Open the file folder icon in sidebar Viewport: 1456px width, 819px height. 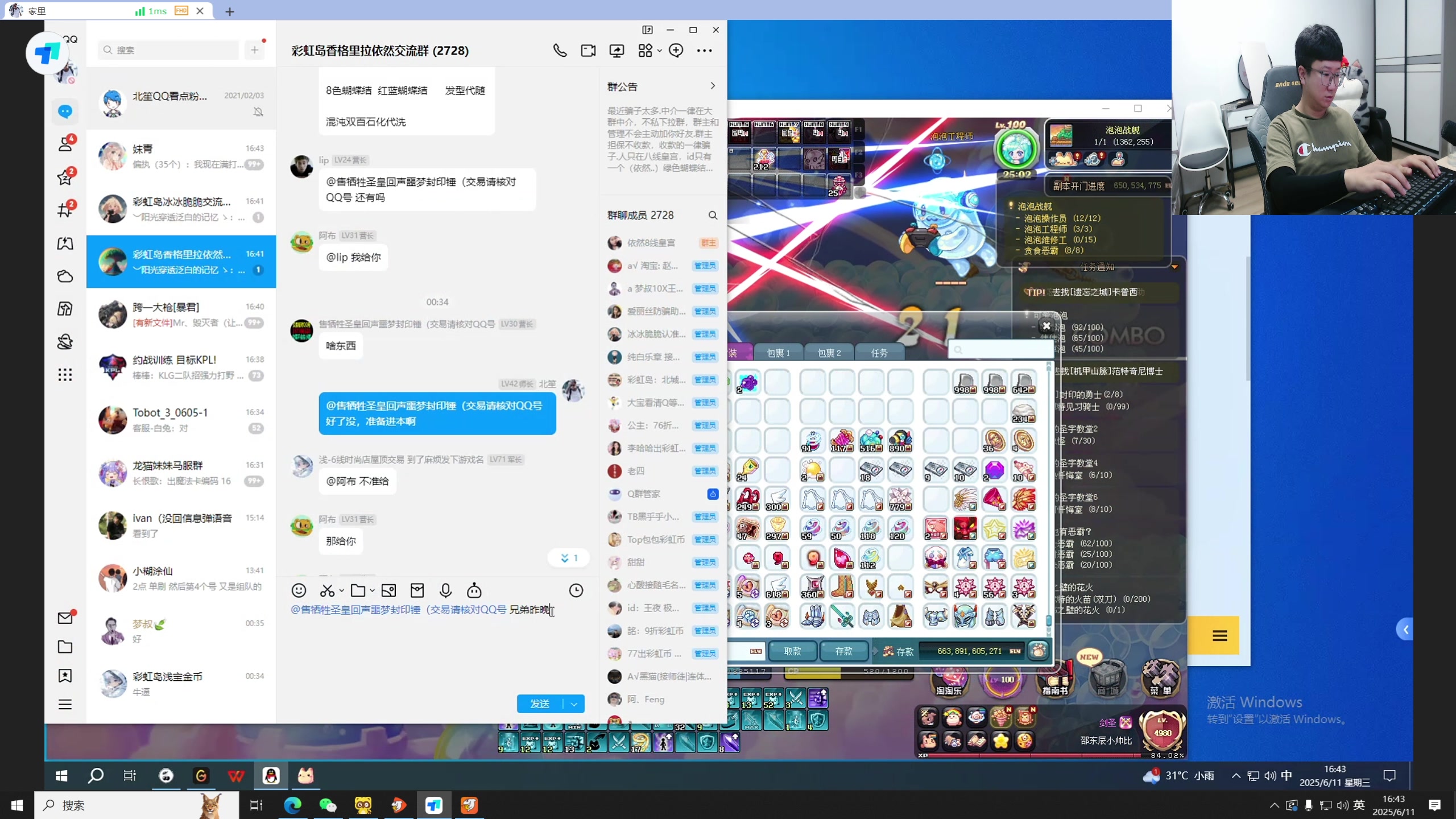65,647
